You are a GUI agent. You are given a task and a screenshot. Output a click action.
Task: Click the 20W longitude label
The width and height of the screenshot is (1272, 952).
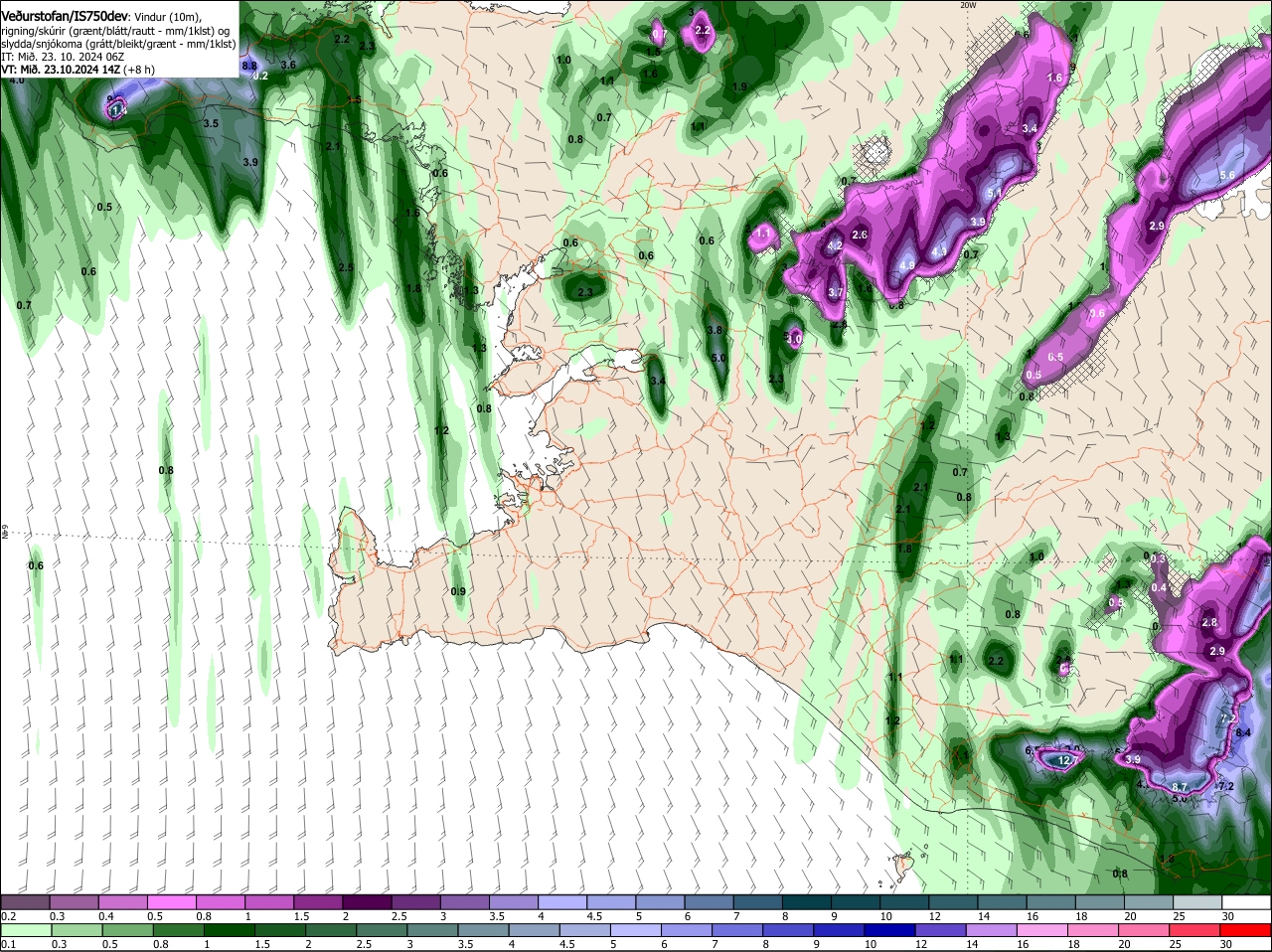[969, 5]
